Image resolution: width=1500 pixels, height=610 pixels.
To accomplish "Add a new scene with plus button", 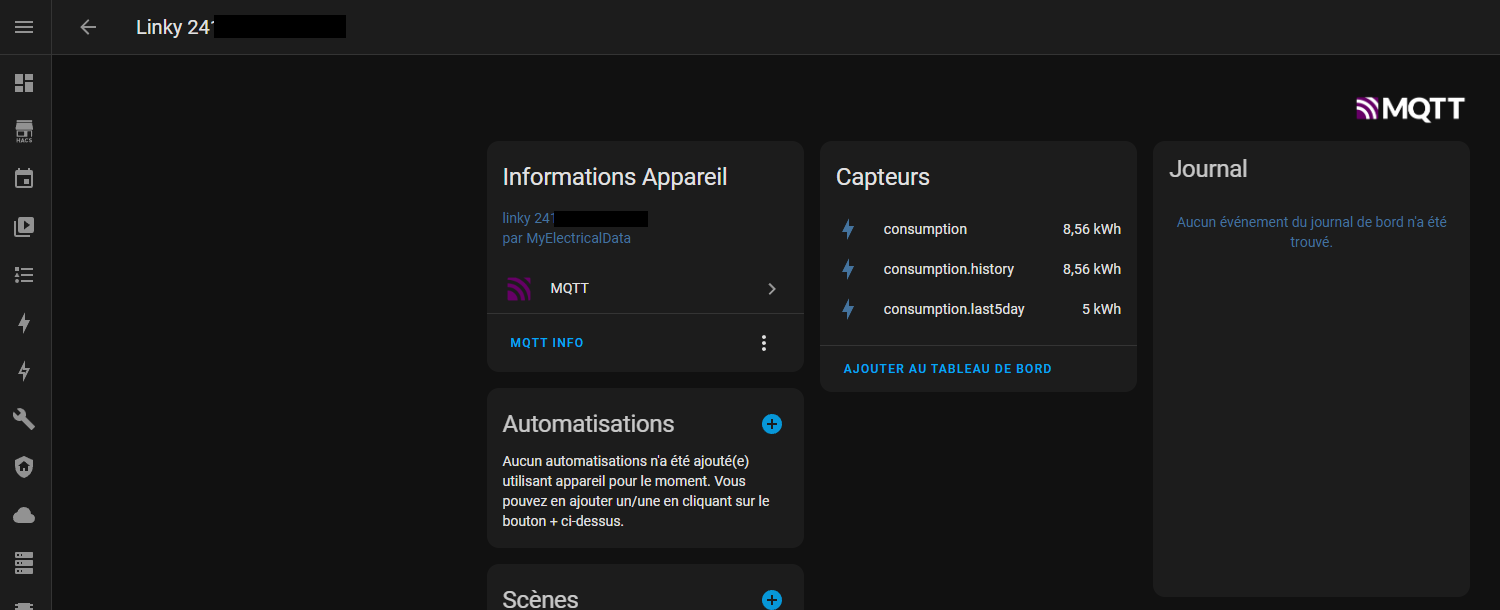I will click(x=771, y=599).
